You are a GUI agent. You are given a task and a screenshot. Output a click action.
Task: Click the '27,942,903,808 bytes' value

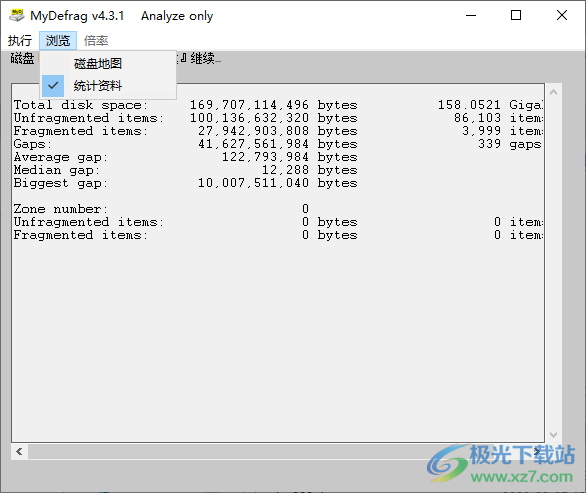(x=278, y=131)
